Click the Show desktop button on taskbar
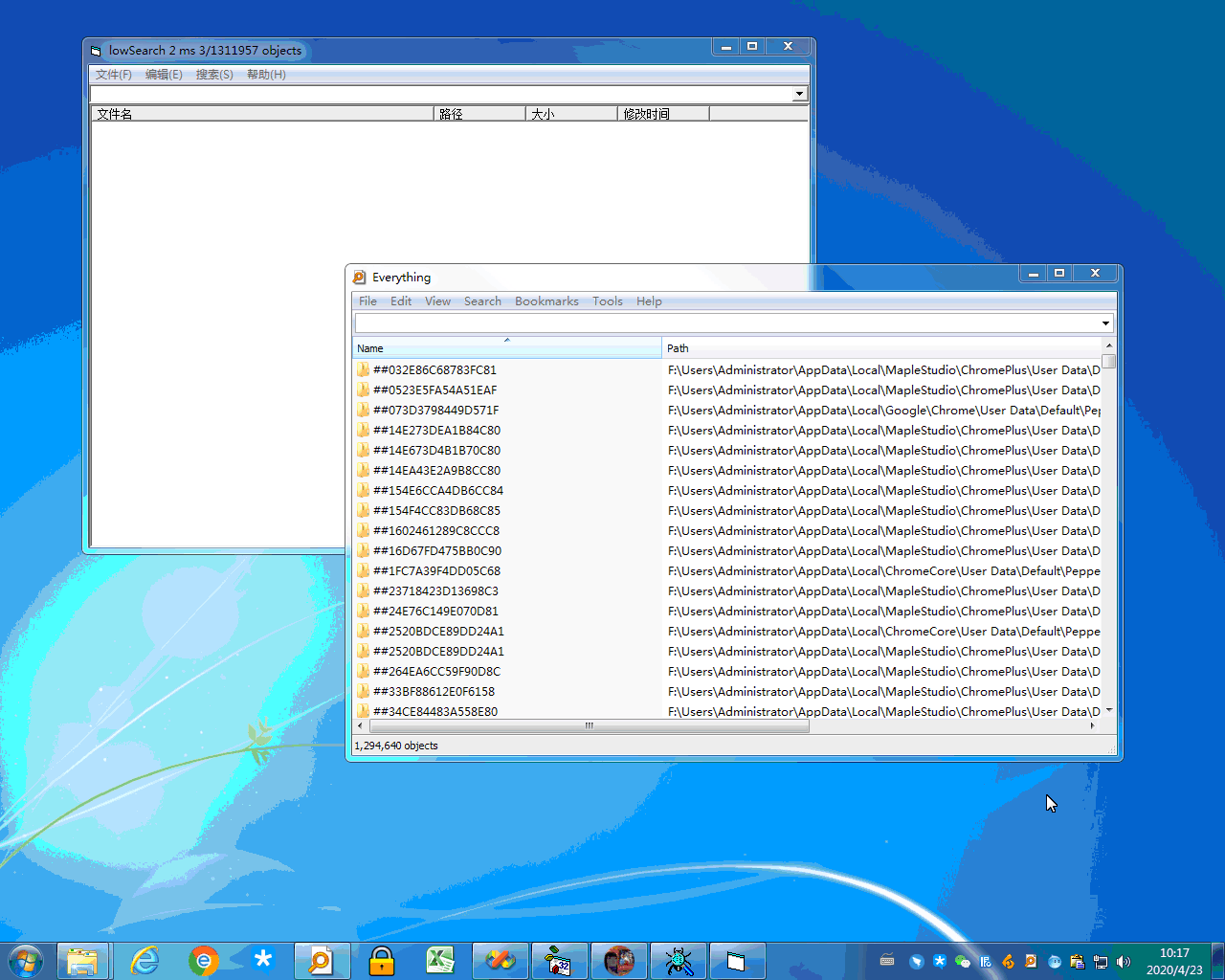Screen dimensions: 1225x980 point(1218,961)
